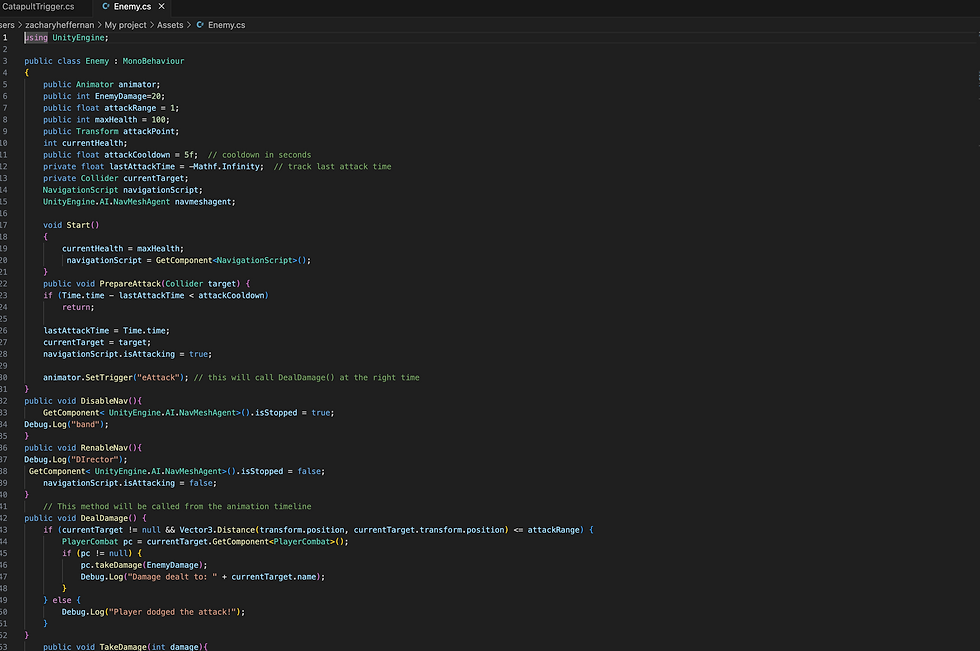Click the RenableNav method name

(x=108, y=447)
